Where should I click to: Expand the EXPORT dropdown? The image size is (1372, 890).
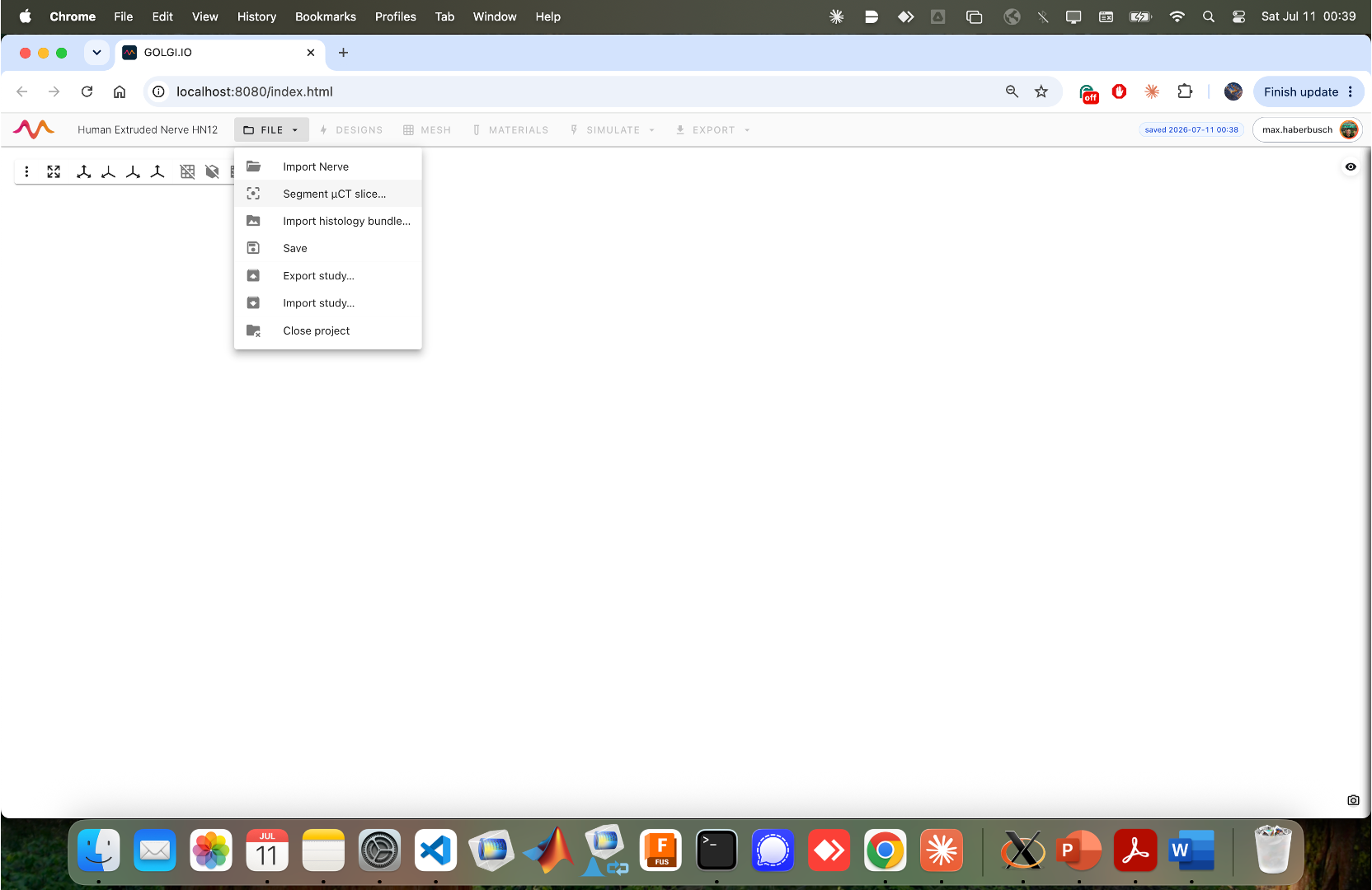[x=713, y=130]
